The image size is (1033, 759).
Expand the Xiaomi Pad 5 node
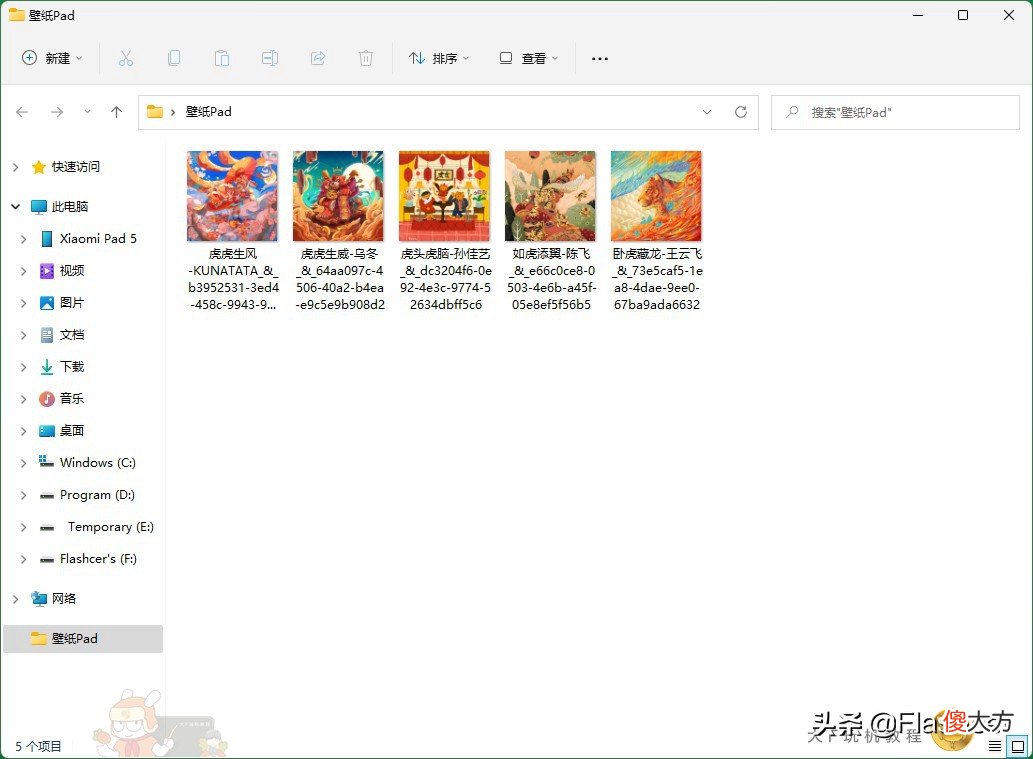coord(24,239)
